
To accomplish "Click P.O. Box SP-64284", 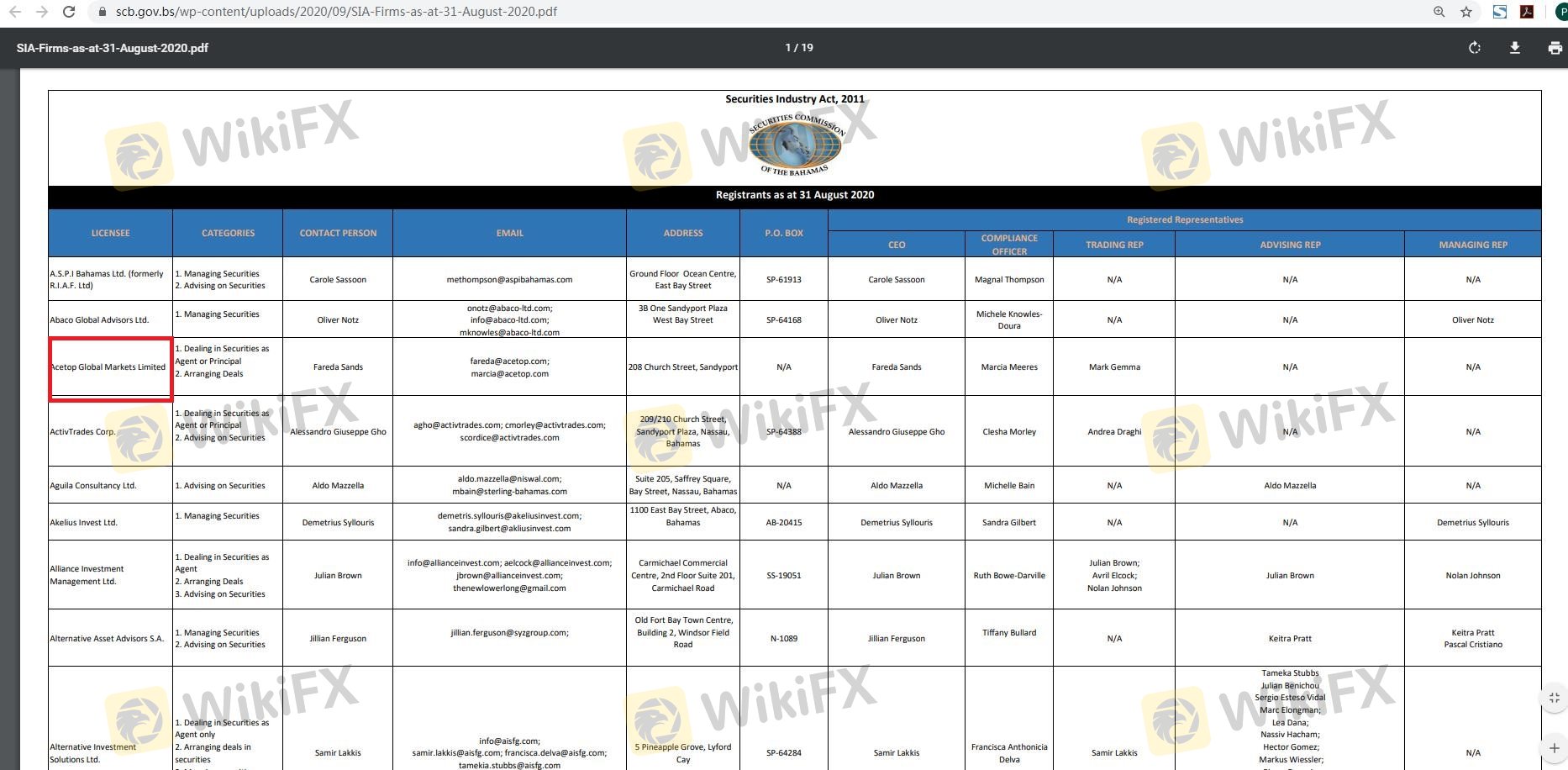I will 784,753.
